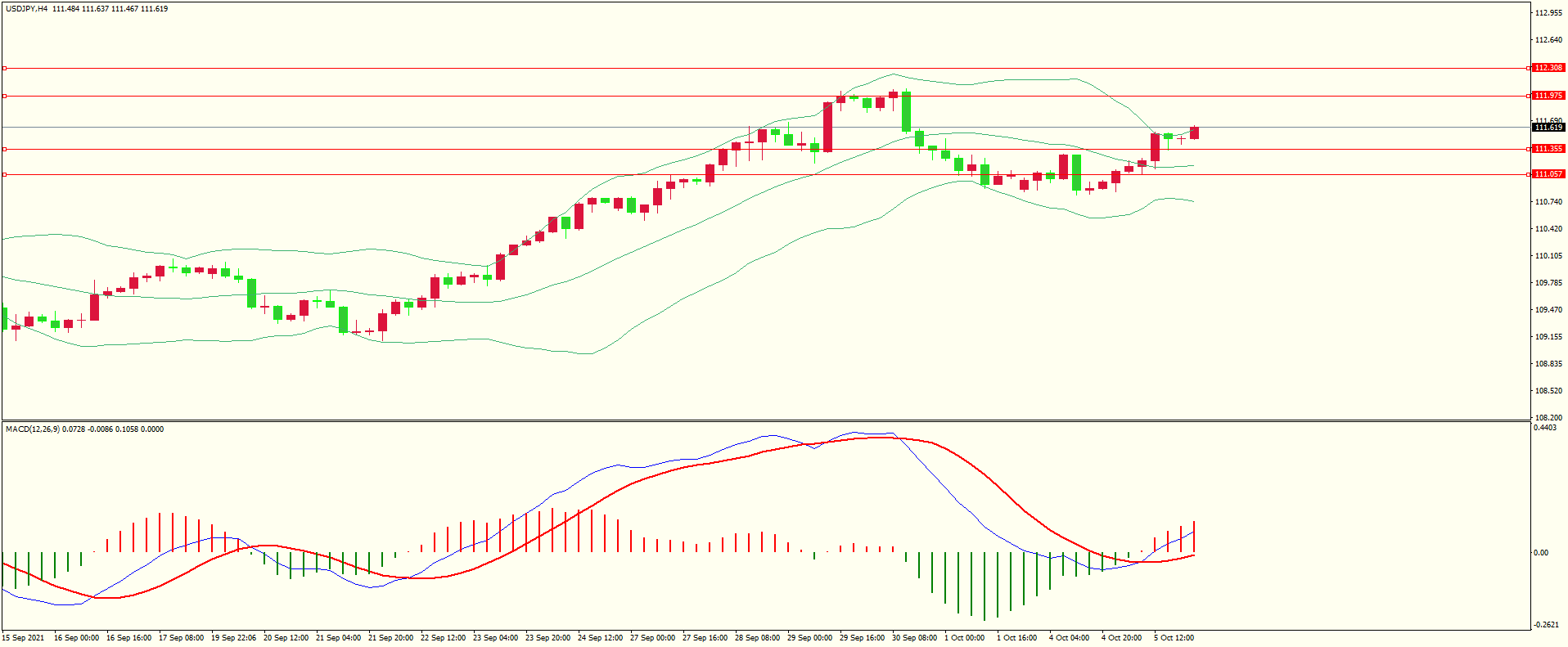Click the 109.155 price scale value
Viewport: 1568px width, 647px height.
coord(1548,337)
